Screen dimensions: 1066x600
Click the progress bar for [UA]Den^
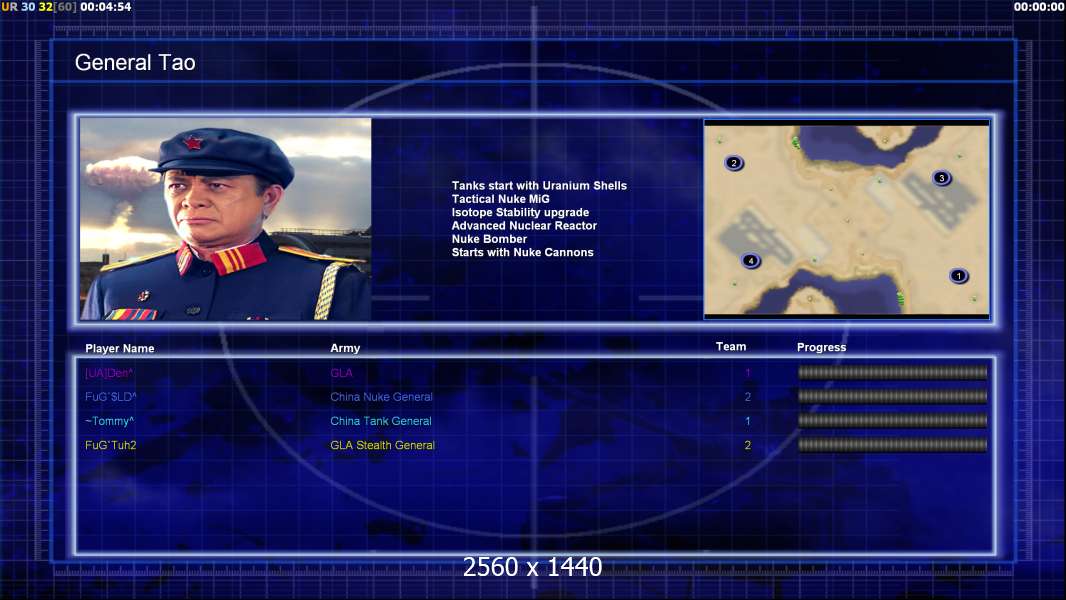click(892, 372)
